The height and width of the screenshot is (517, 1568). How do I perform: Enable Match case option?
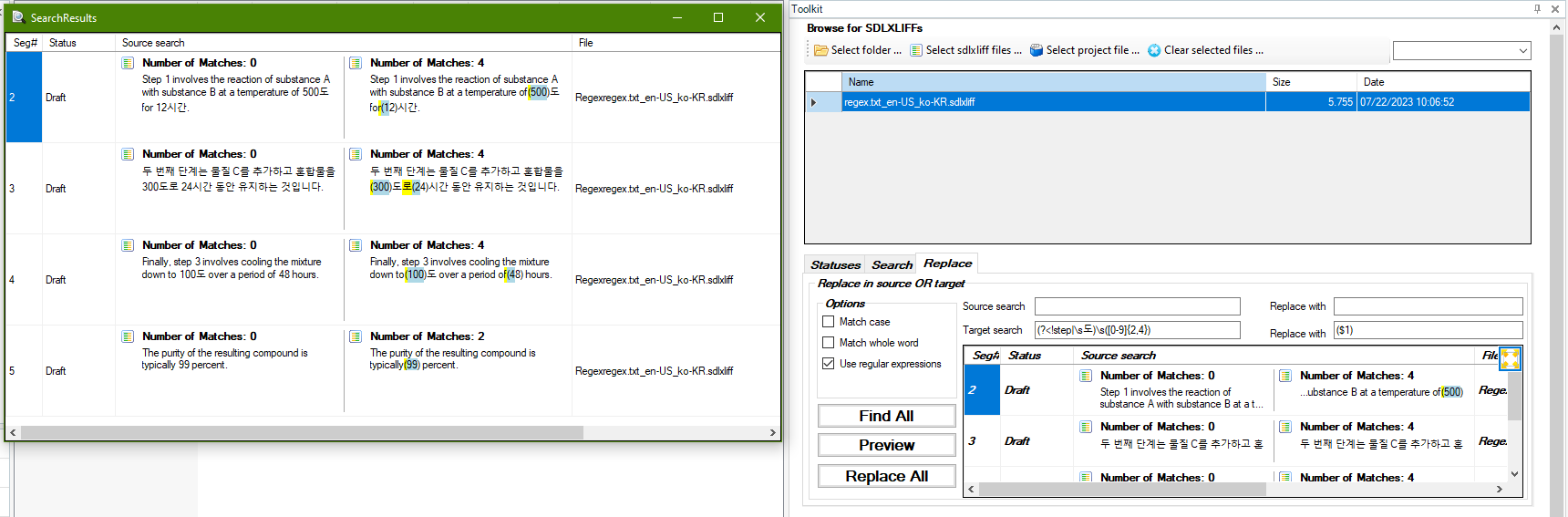(829, 322)
